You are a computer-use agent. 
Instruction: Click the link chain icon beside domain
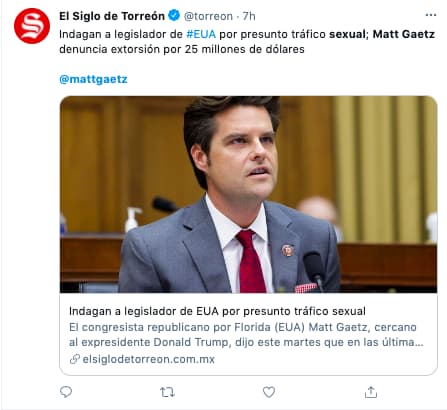75,359
